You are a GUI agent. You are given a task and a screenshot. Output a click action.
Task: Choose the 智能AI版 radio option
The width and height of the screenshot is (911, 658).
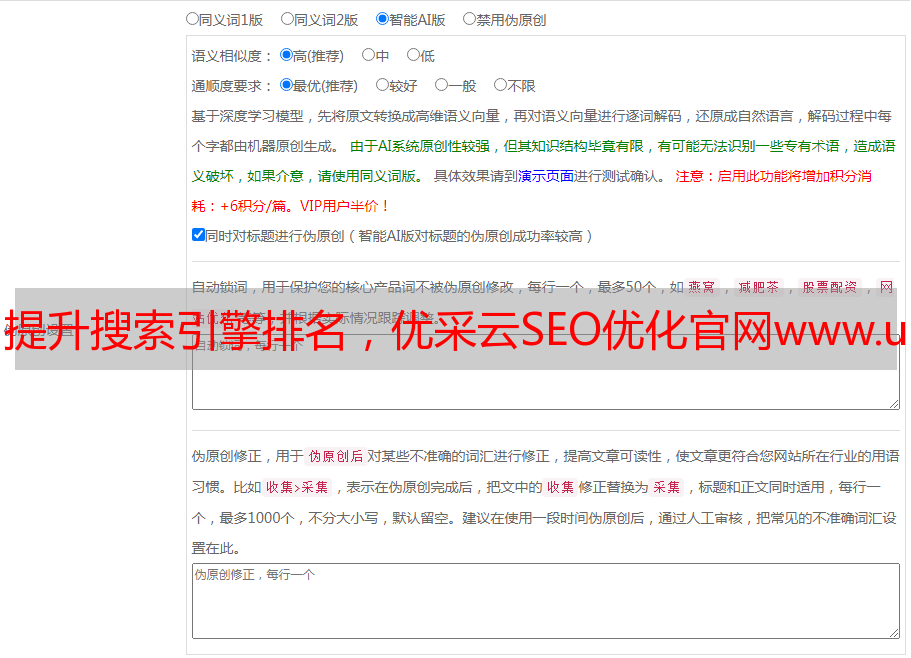tap(382, 19)
